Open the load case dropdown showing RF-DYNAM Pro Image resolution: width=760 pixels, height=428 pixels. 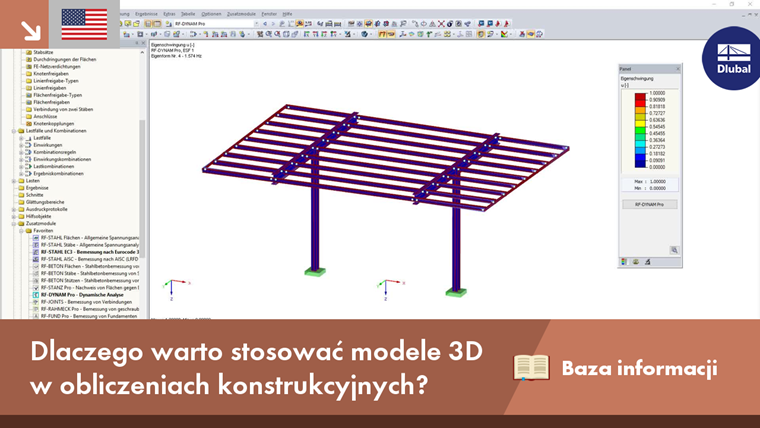(x=257, y=23)
